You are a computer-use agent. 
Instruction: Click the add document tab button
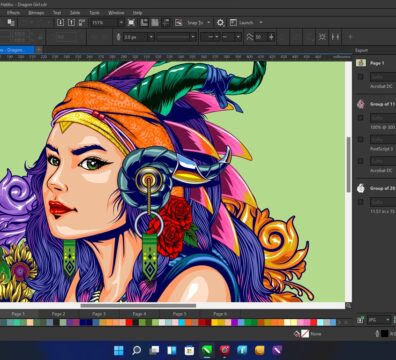tap(39, 50)
